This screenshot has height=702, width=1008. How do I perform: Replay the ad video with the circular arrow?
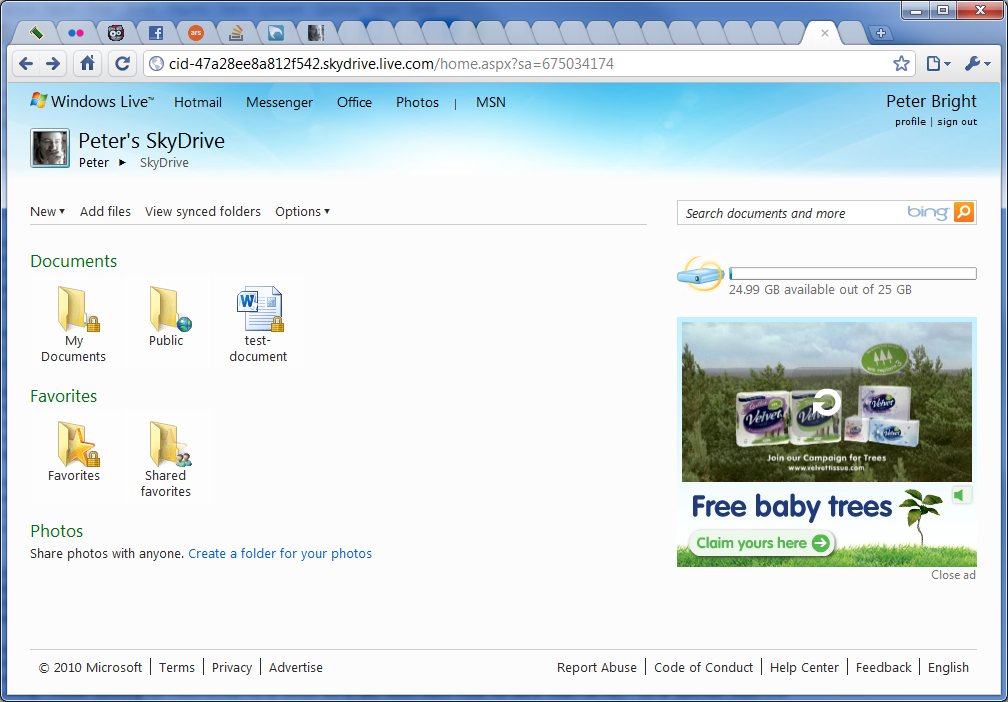click(826, 404)
